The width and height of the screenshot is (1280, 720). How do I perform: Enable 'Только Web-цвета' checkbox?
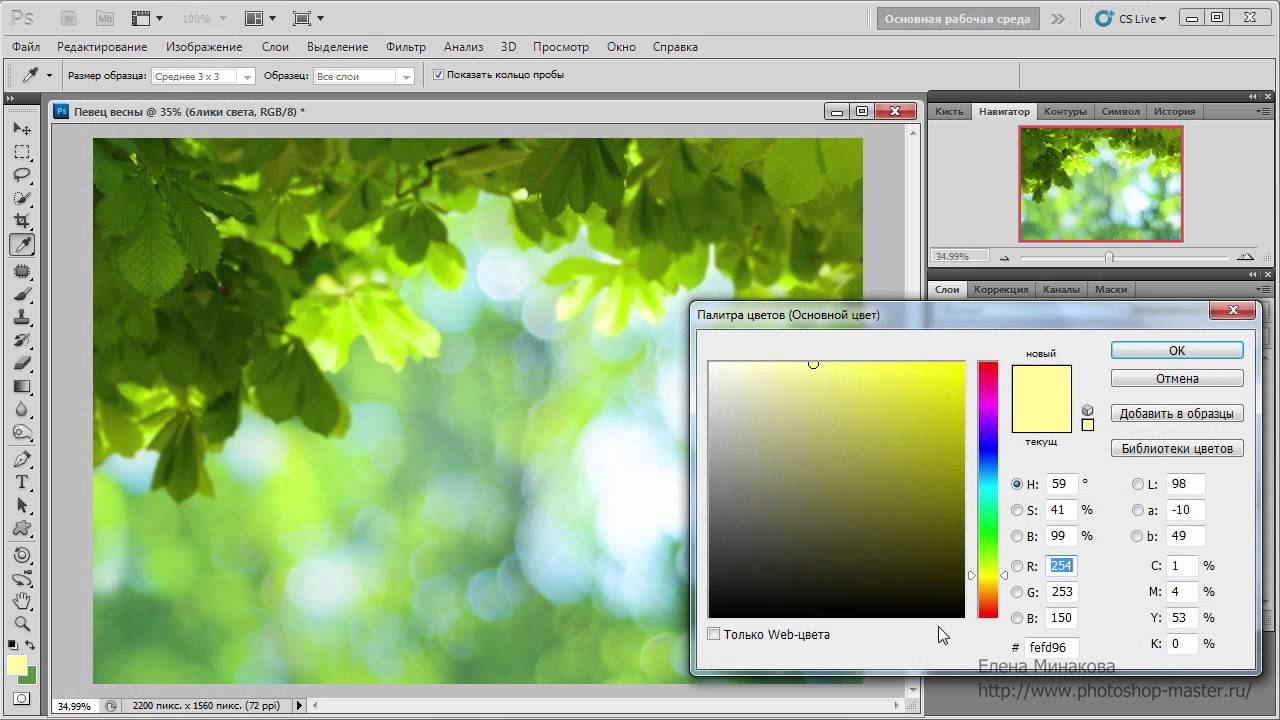tap(714, 634)
